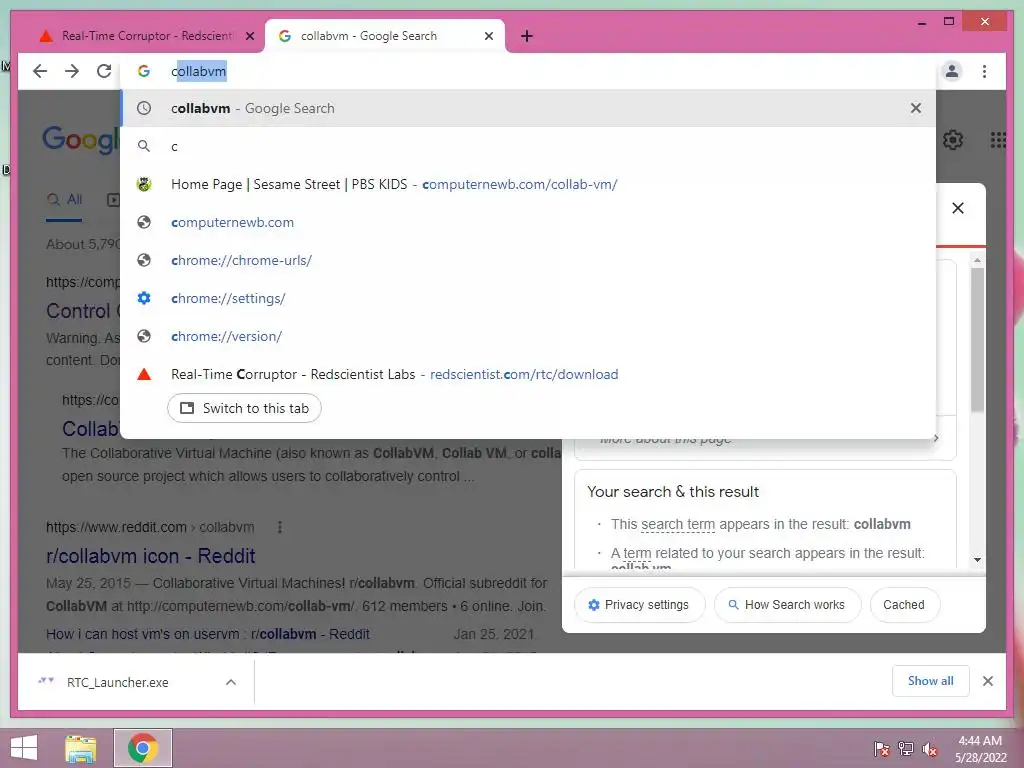
Task: Expand the More about this page arrow
Action: coord(936,438)
